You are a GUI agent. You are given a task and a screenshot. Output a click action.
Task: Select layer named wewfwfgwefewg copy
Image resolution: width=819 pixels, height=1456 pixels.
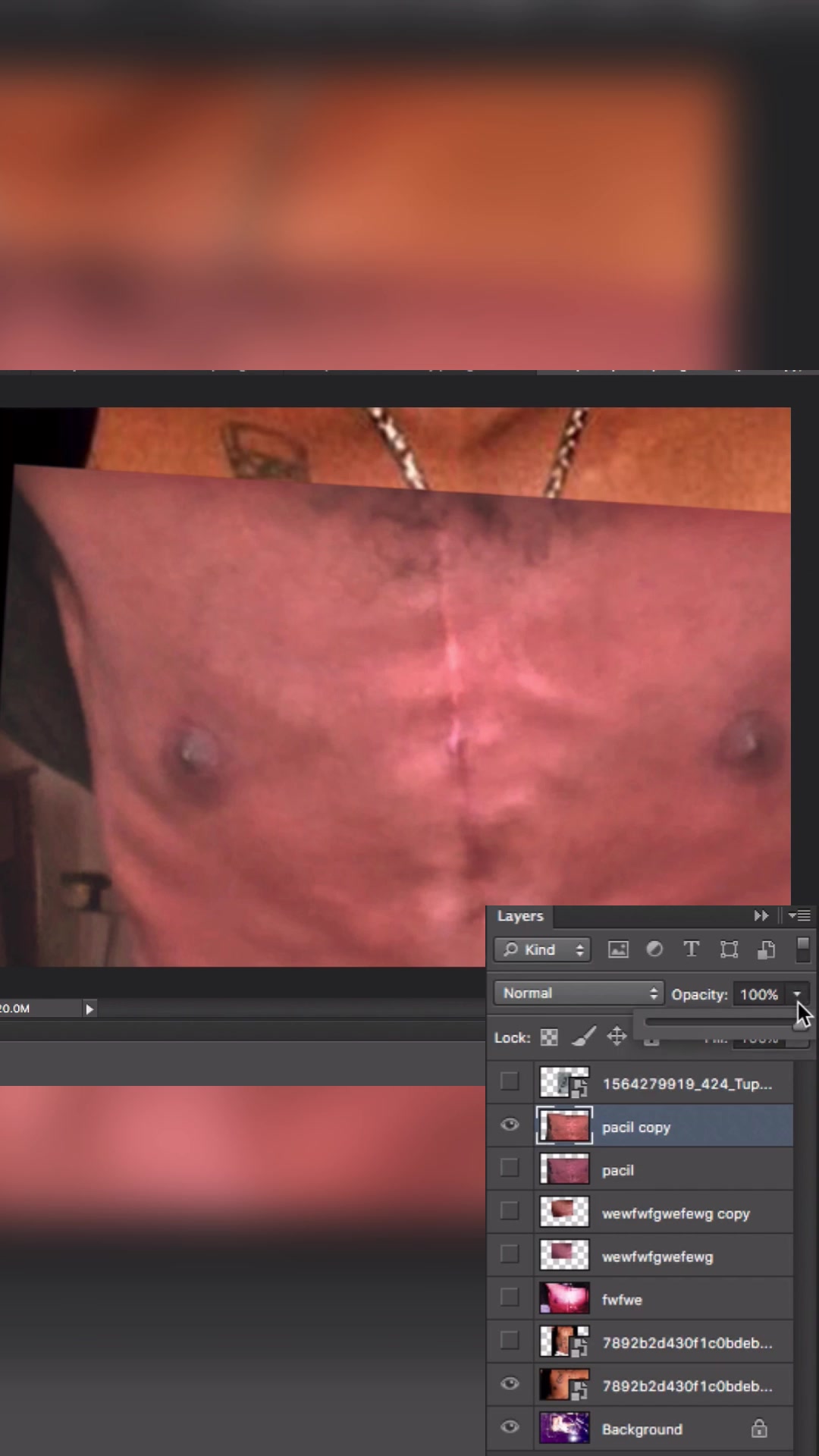click(x=676, y=1214)
